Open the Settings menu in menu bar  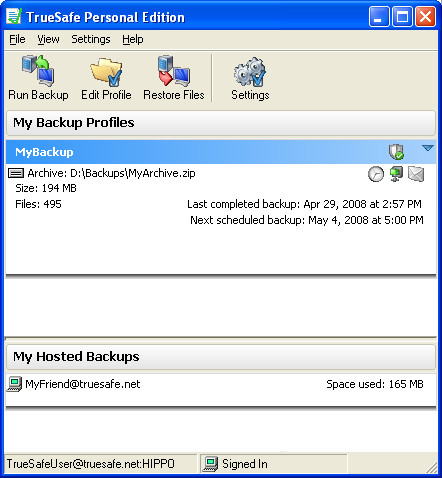[x=91, y=39]
